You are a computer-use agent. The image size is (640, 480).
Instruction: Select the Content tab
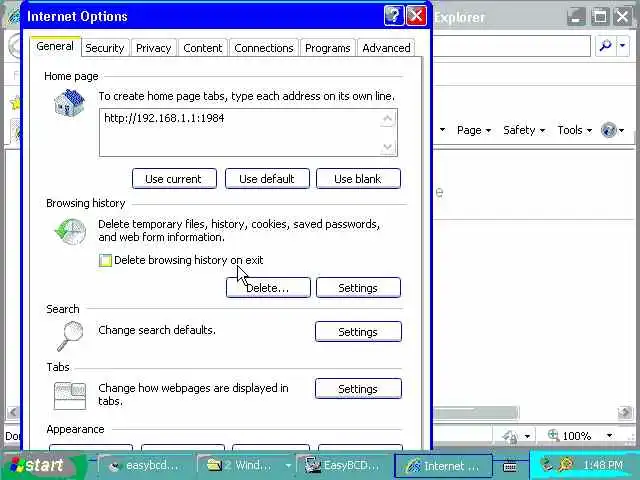click(202, 48)
